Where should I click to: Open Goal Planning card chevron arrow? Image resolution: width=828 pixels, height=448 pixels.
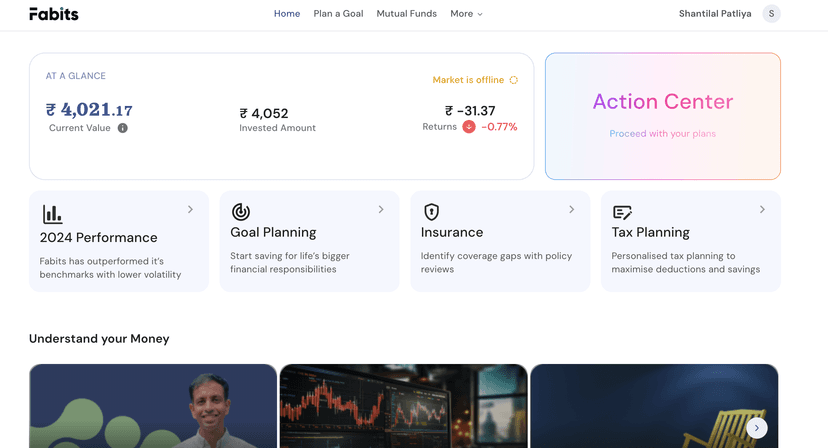[381, 209]
